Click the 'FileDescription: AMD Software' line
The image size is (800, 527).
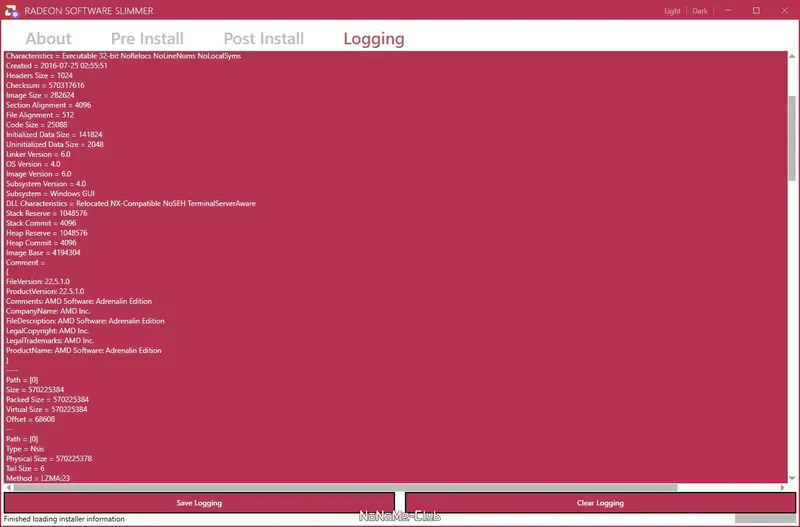[85, 321]
